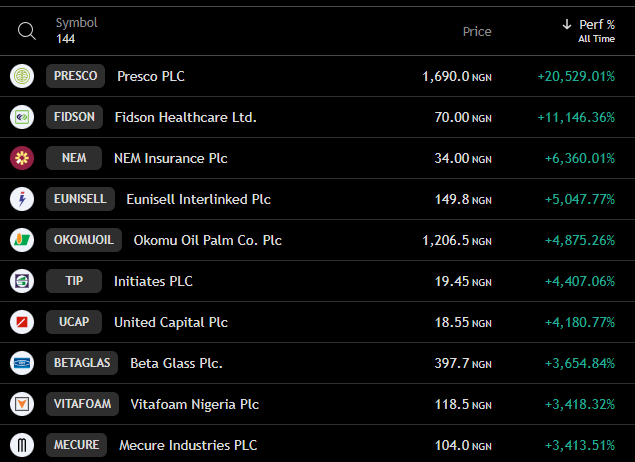
Task: Select the United Capital Plc name
Action: tap(171, 322)
